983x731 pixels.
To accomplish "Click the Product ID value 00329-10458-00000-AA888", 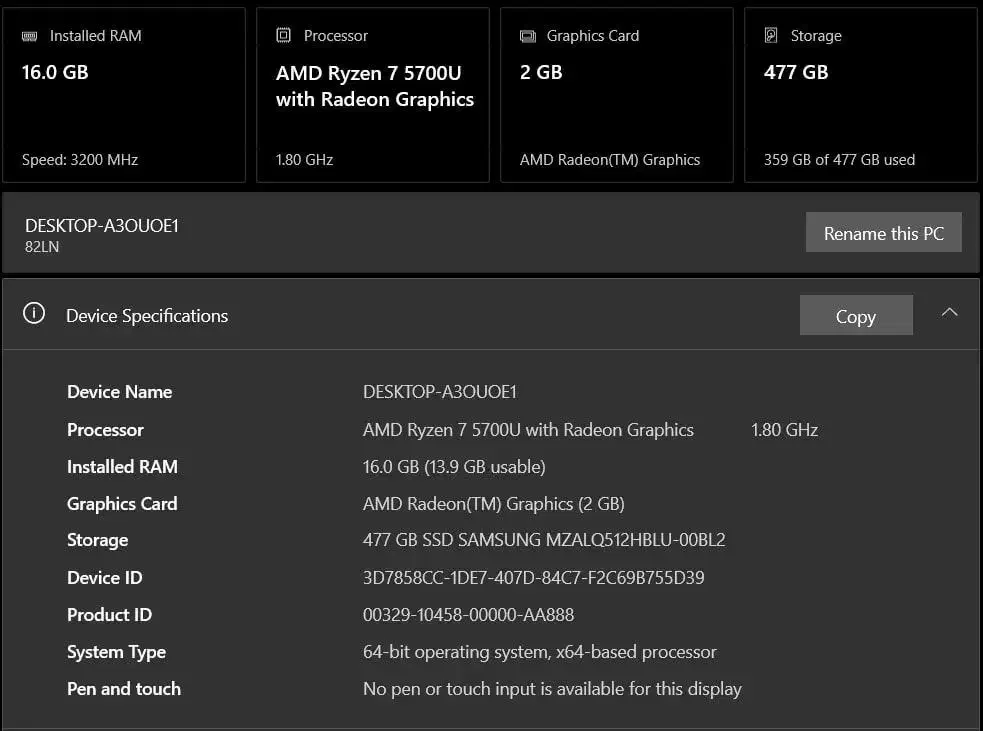I will (468, 615).
